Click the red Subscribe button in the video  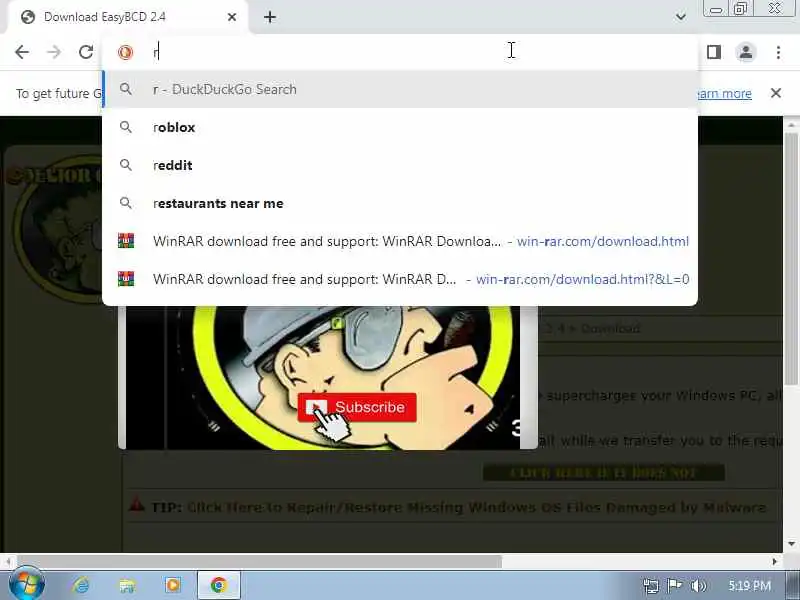357,407
